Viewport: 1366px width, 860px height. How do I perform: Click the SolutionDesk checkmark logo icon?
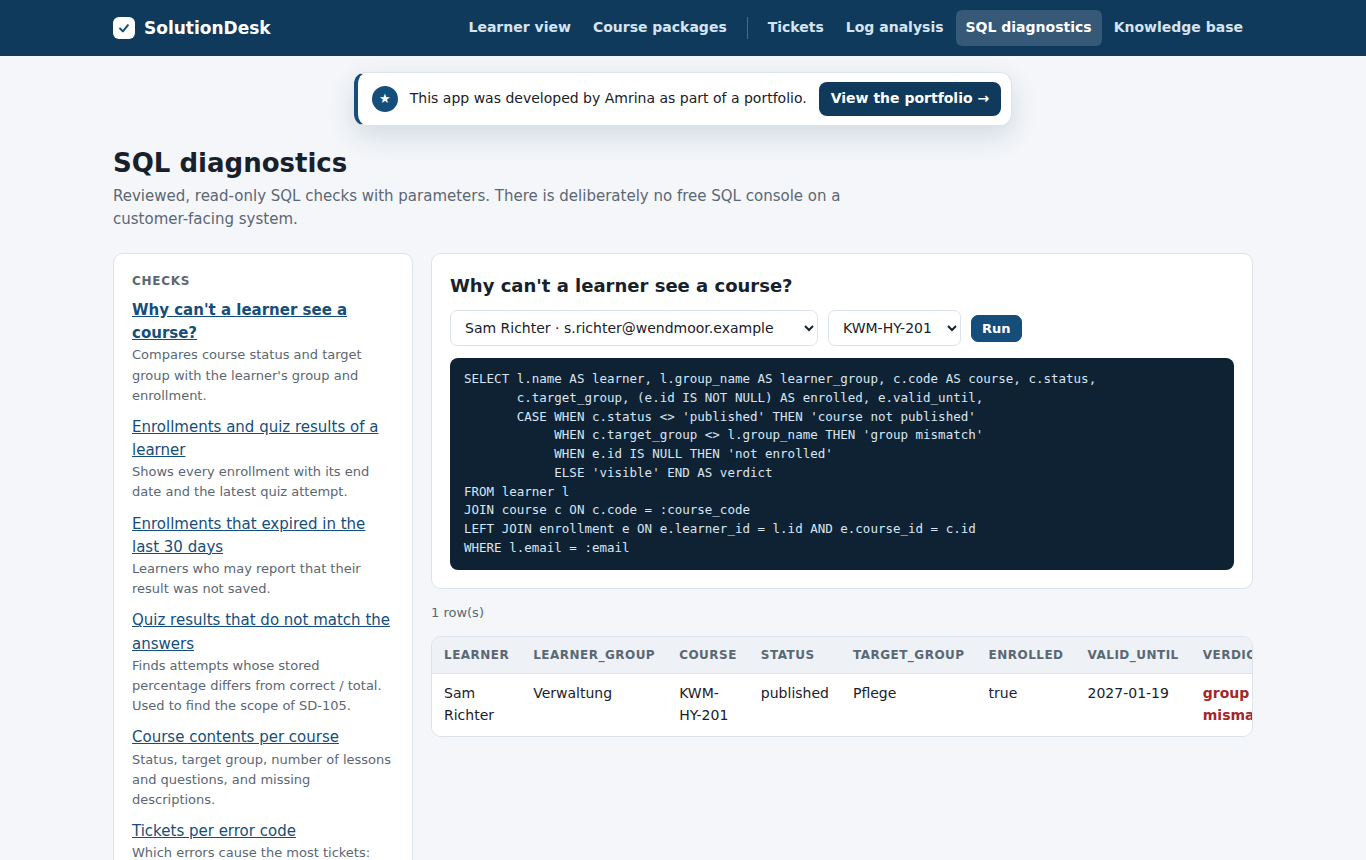(x=124, y=28)
